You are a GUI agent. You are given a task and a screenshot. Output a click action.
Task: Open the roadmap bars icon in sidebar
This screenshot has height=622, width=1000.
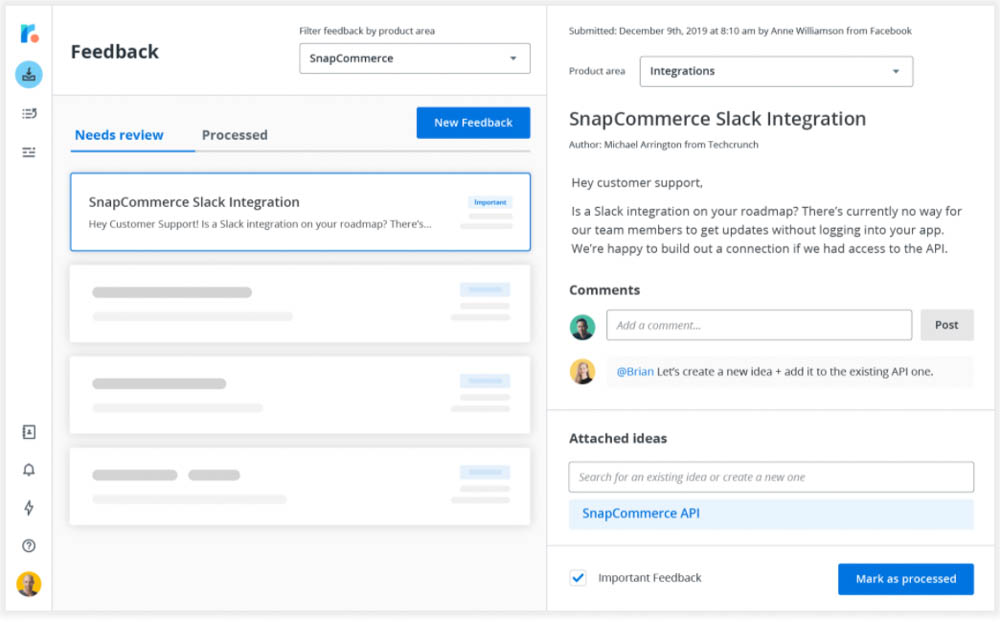(29, 152)
